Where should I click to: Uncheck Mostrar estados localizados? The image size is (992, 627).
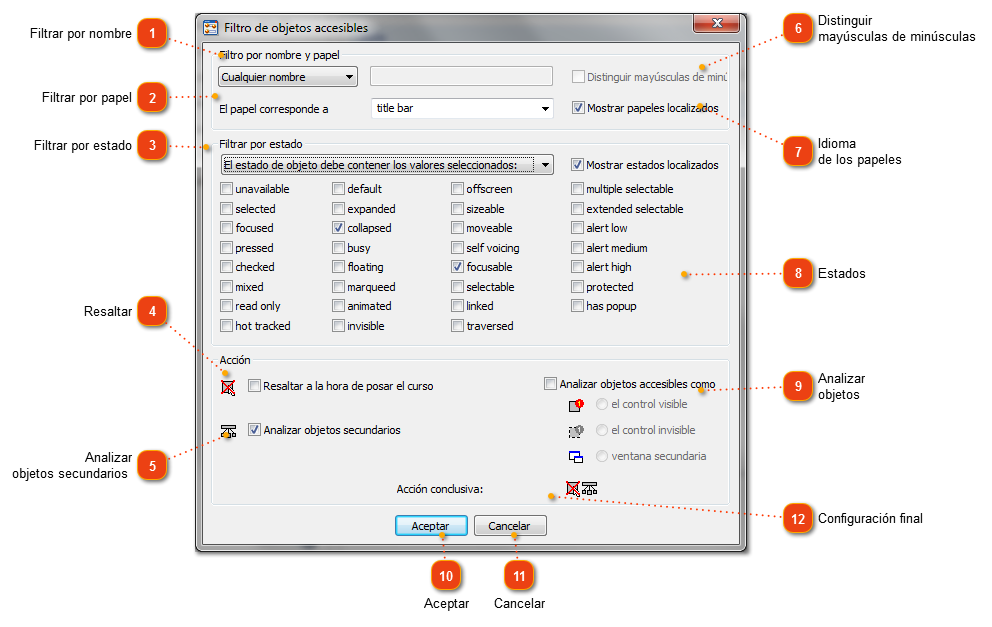click(577, 165)
